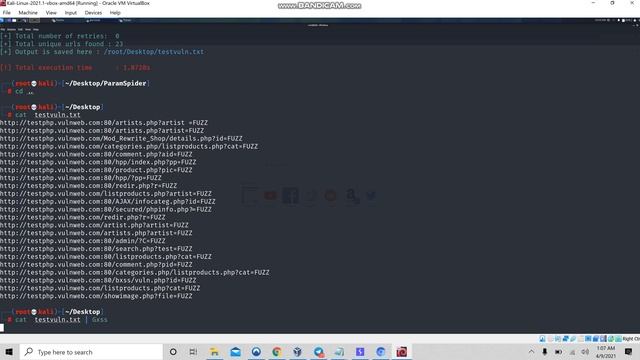This screenshot has width=640, height=360.
Task: Open the clock showing 1:07 AM
Action: (x=606, y=352)
